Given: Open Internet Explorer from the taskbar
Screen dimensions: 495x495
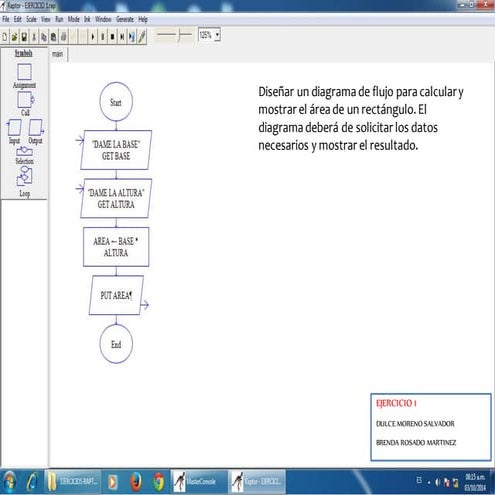Looking at the screenshot, I should click(32, 482).
